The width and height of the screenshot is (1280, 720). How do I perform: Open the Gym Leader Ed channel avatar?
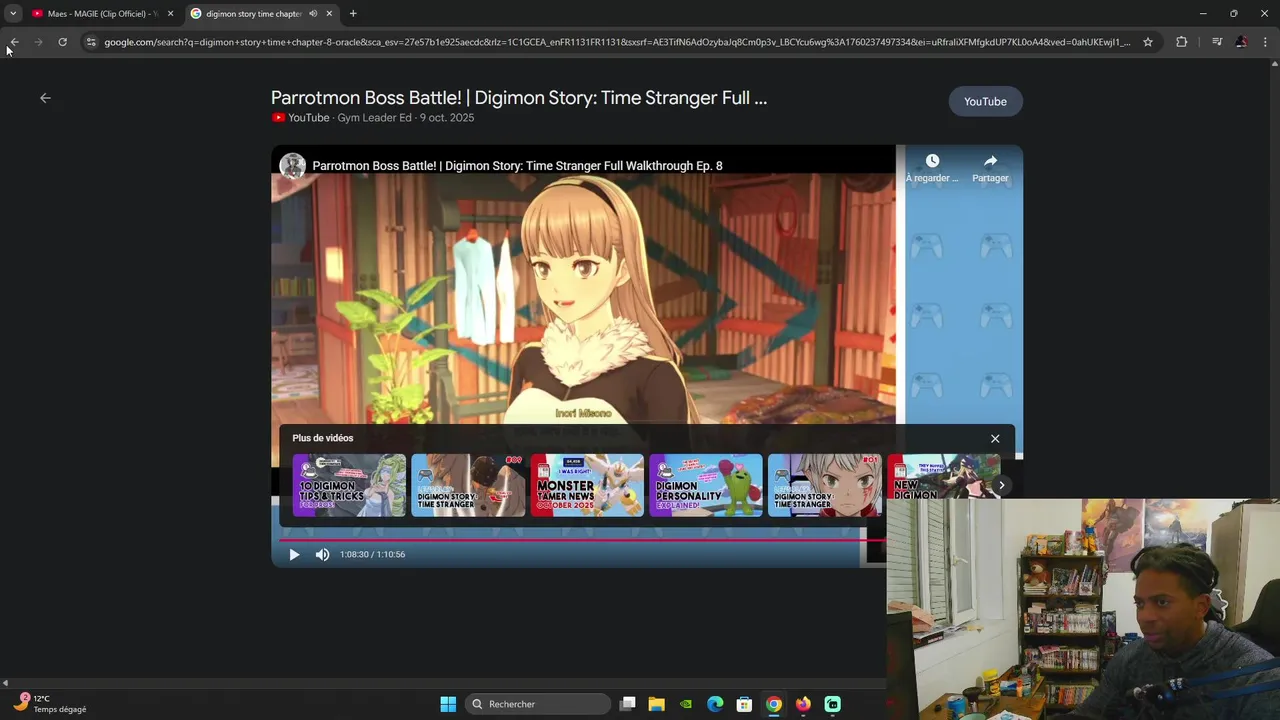[292, 166]
